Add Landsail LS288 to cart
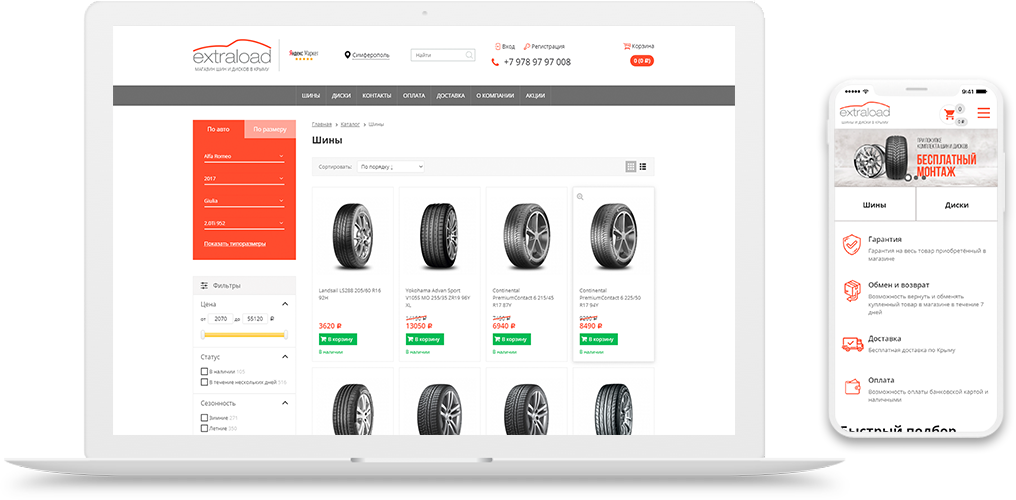The width and height of the screenshot is (1016, 500). [338, 339]
